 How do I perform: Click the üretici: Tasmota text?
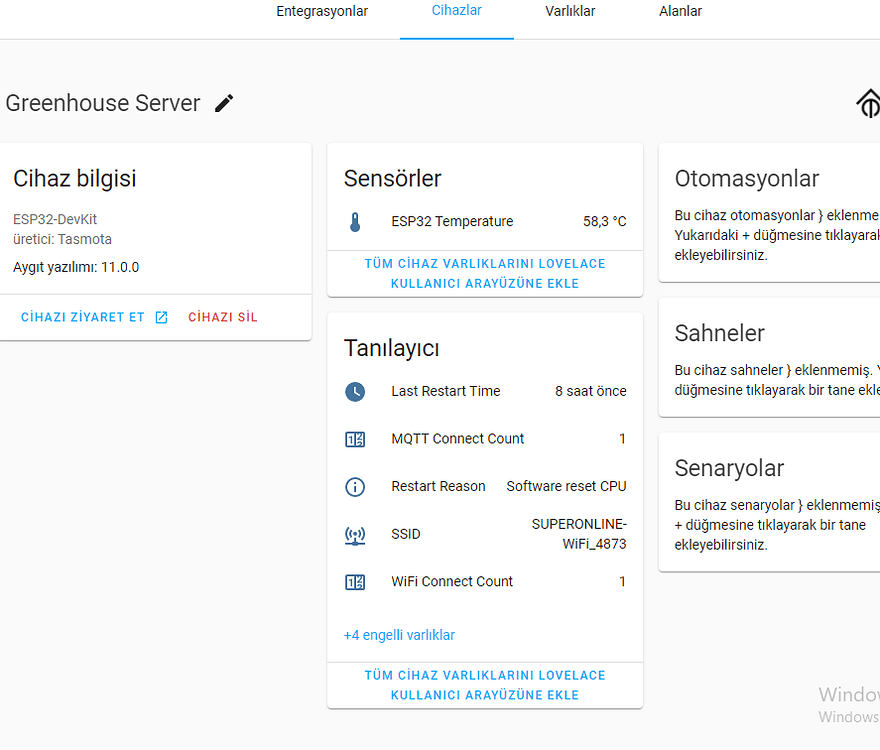coord(62,240)
